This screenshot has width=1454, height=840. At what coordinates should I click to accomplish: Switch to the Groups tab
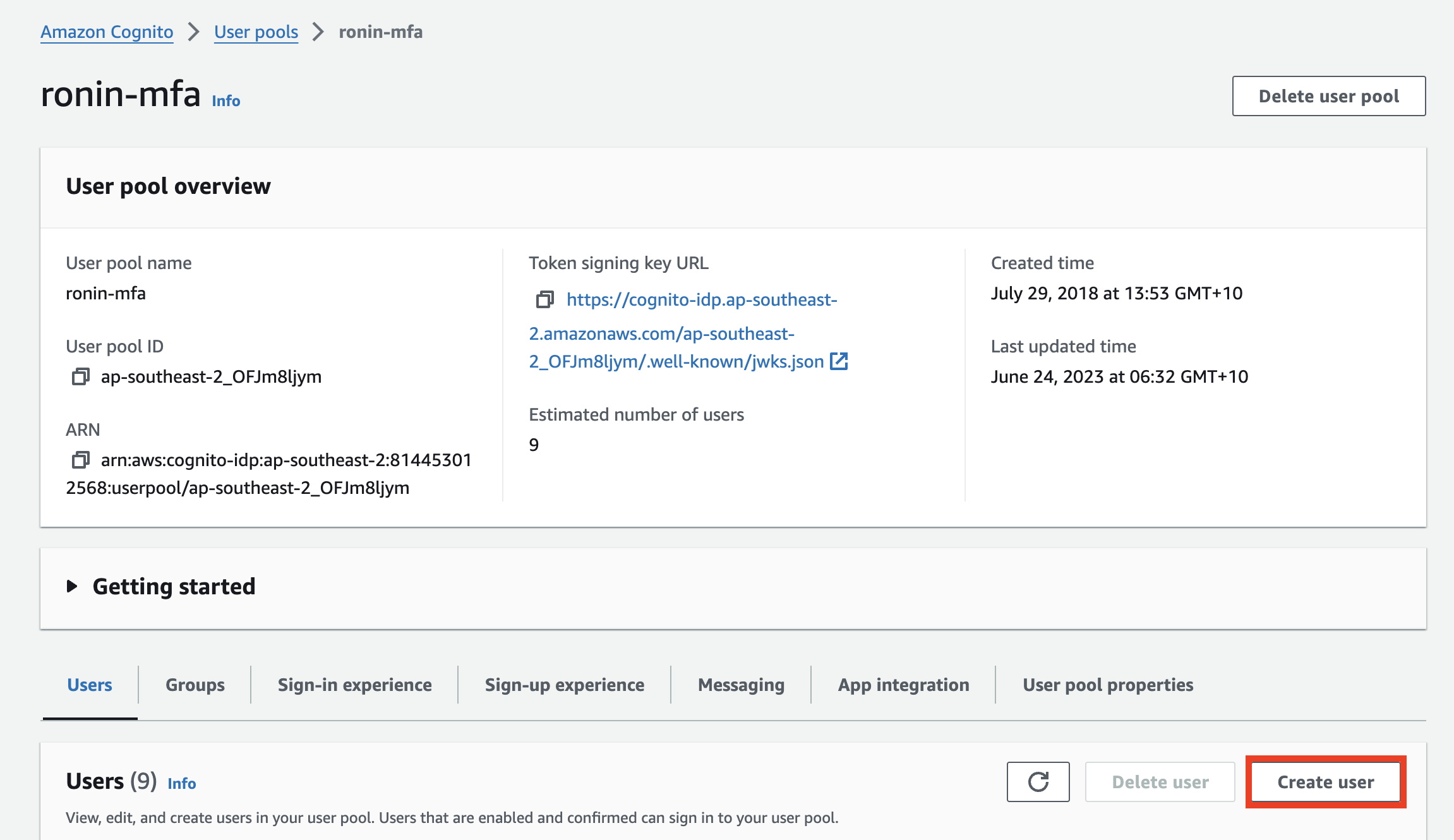pos(195,685)
